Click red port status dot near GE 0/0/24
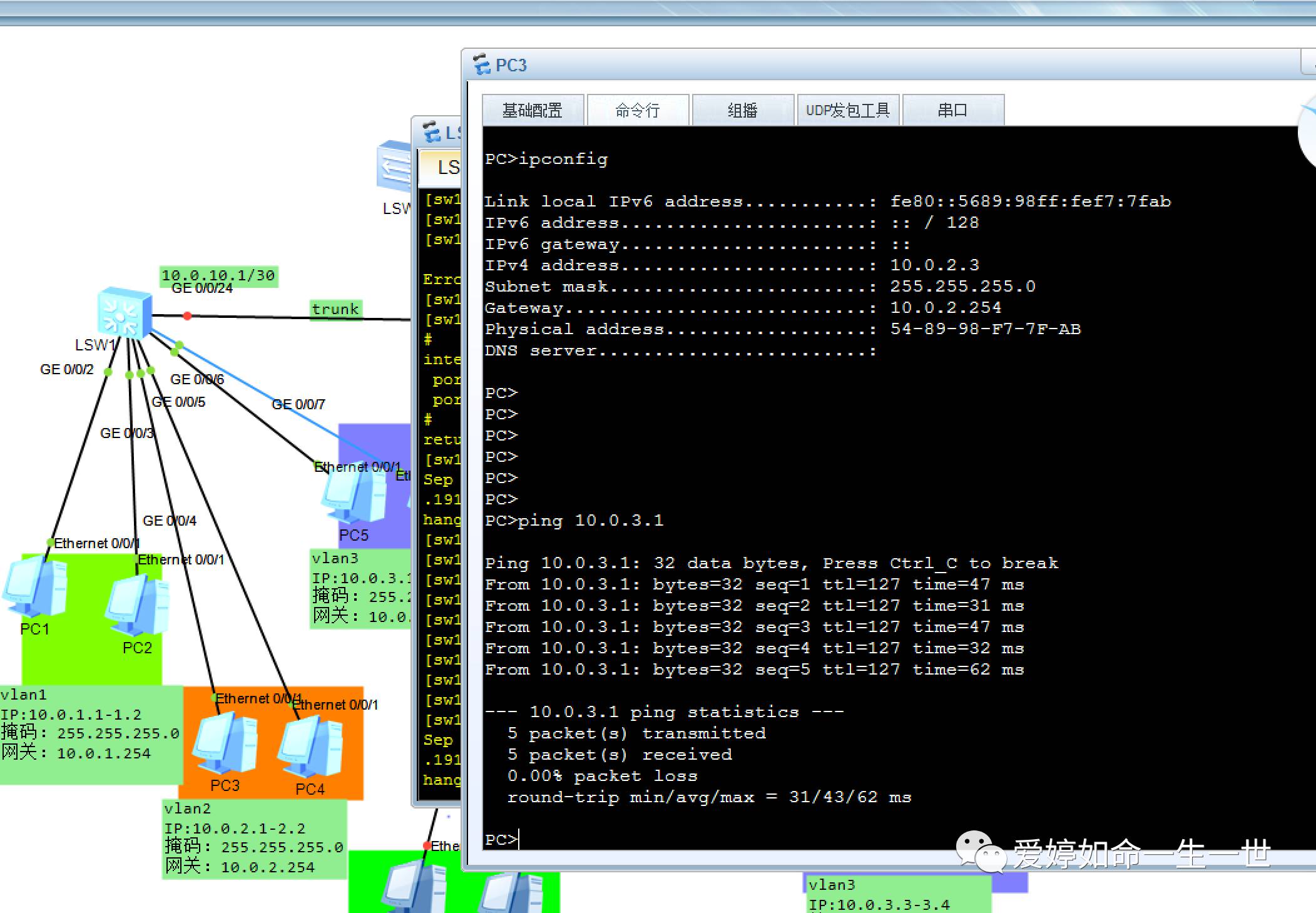Image resolution: width=1316 pixels, height=913 pixels. tap(187, 316)
